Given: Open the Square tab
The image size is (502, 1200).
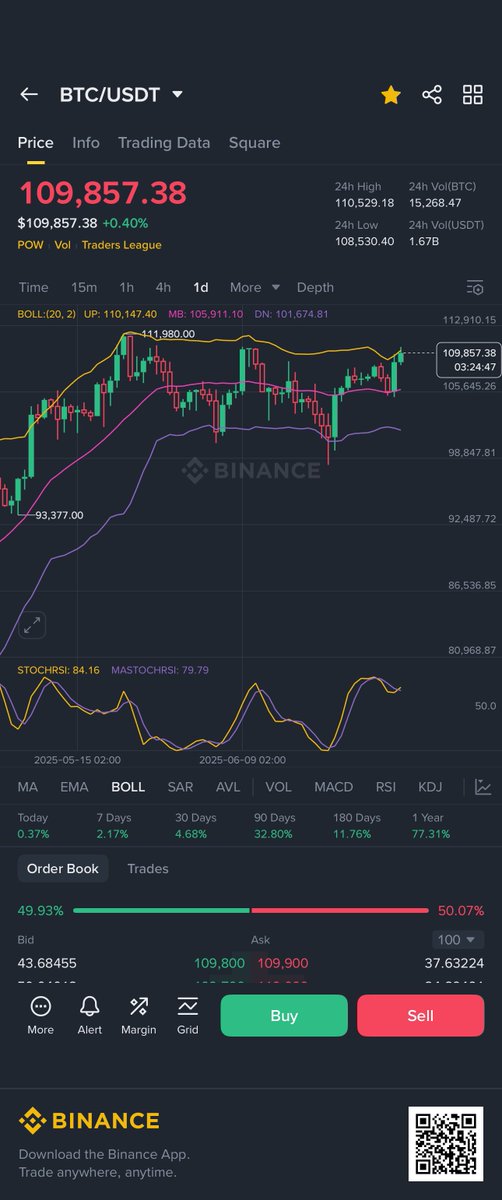Looking at the screenshot, I should tap(254, 143).
